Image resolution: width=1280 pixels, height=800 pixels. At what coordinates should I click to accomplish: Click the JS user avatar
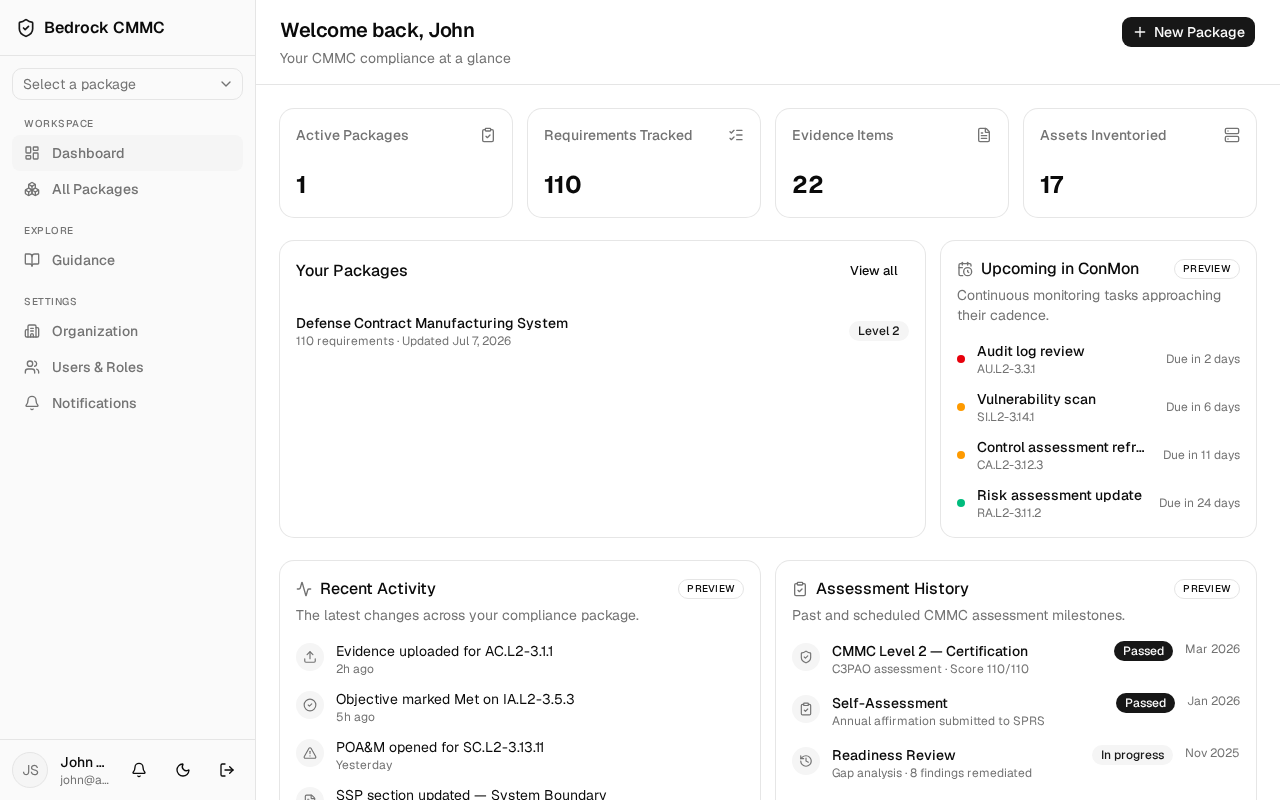click(30, 770)
